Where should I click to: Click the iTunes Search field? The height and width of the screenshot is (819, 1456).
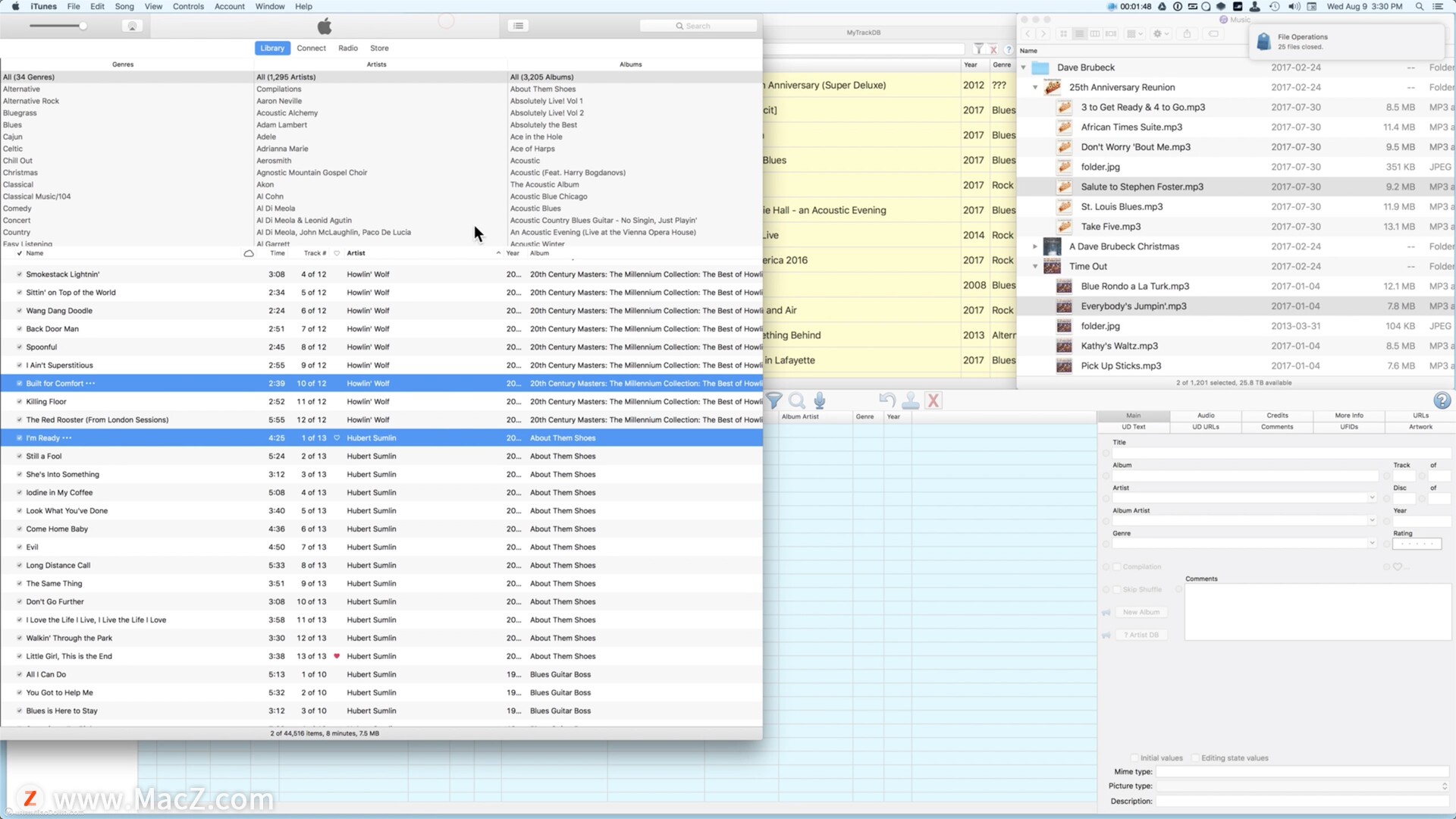coord(698,26)
